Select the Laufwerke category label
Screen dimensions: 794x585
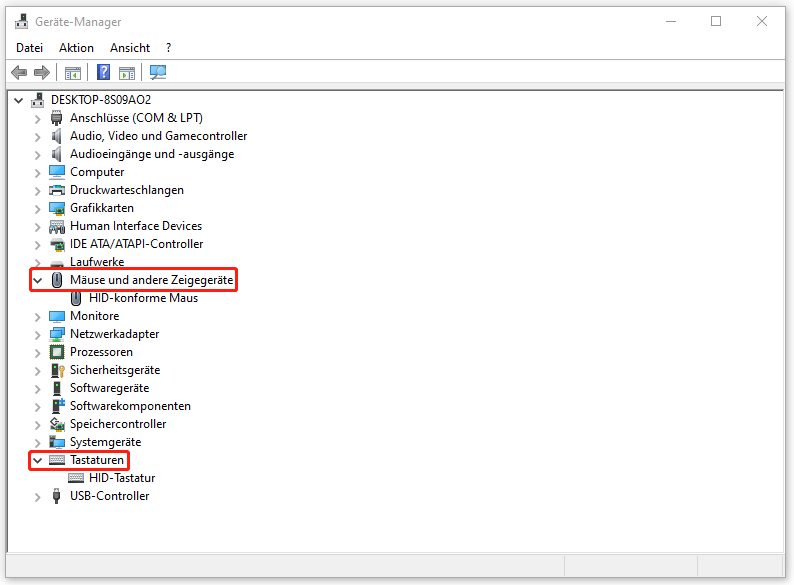[97, 262]
